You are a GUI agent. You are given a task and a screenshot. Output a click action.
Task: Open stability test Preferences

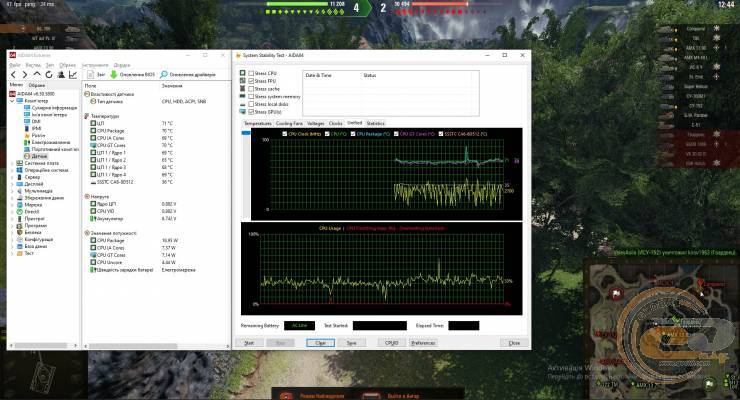coord(423,343)
